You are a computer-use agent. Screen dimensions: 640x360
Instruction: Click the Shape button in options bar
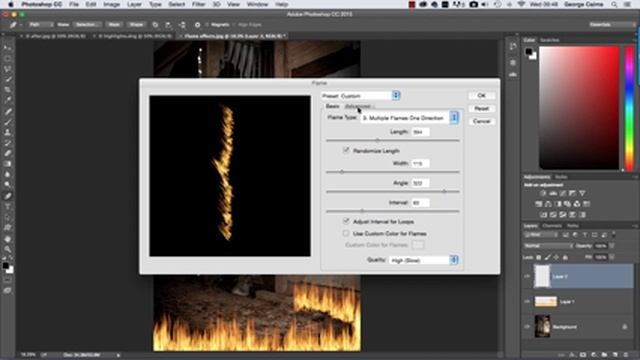pyautogui.click(x=136, y=25)
